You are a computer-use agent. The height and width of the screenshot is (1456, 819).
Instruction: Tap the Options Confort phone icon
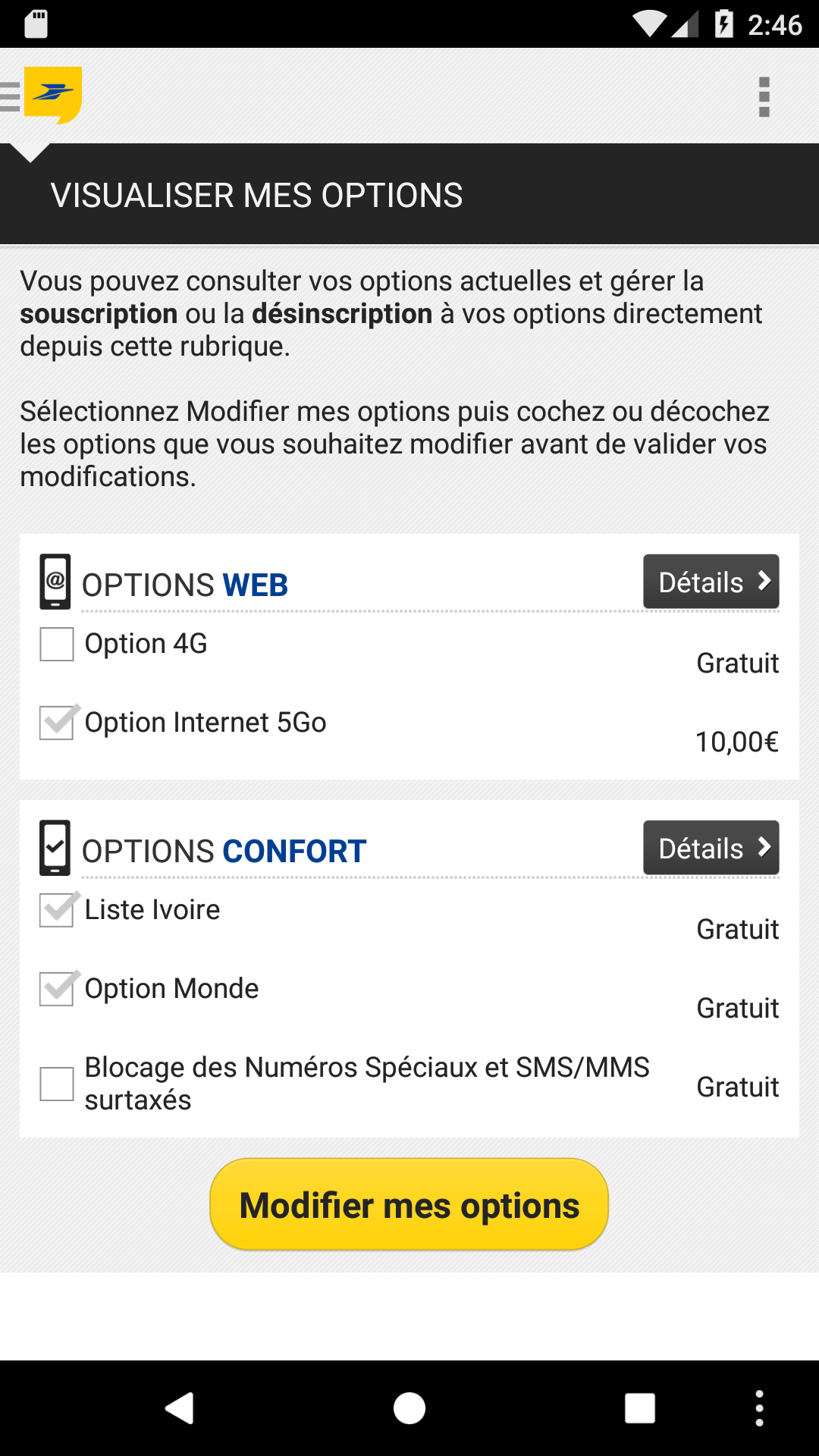click(x=55, y=848)
